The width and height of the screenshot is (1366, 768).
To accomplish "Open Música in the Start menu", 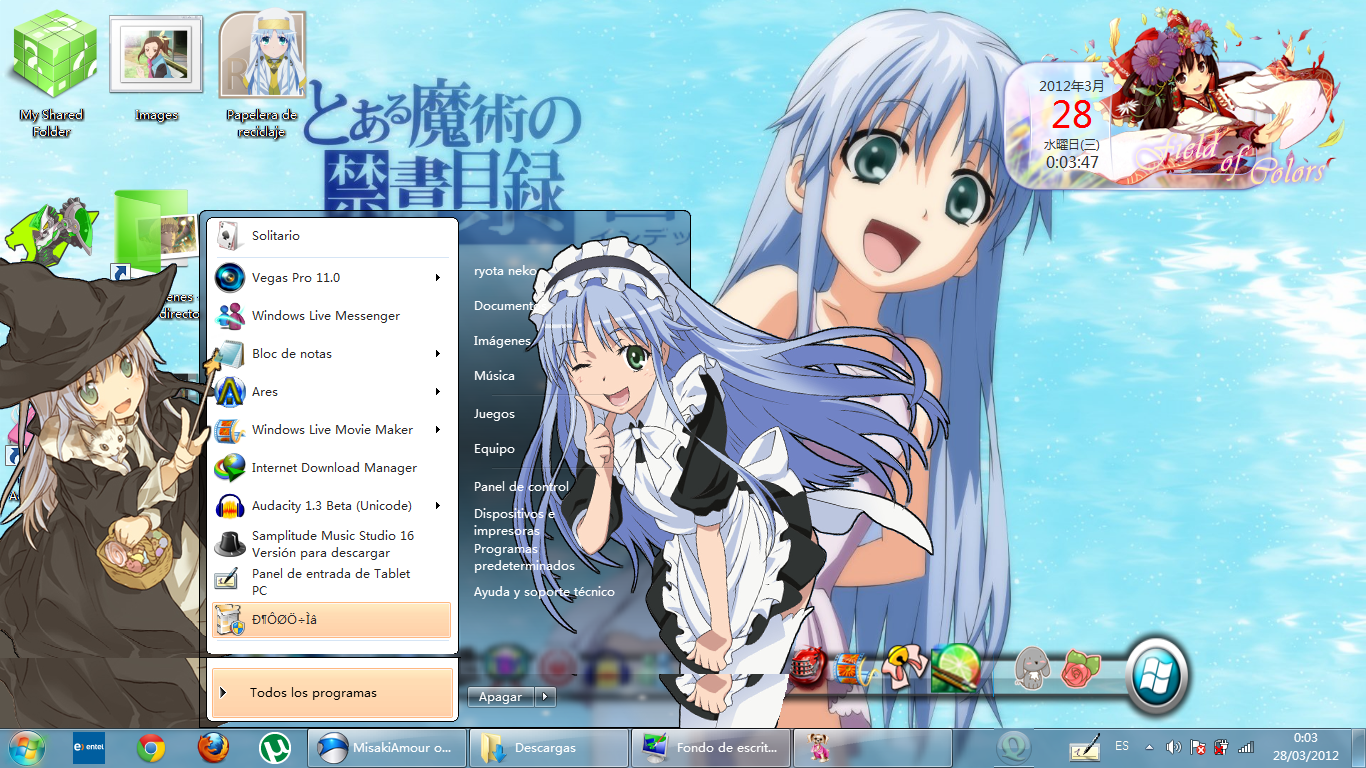I will 494,376.
